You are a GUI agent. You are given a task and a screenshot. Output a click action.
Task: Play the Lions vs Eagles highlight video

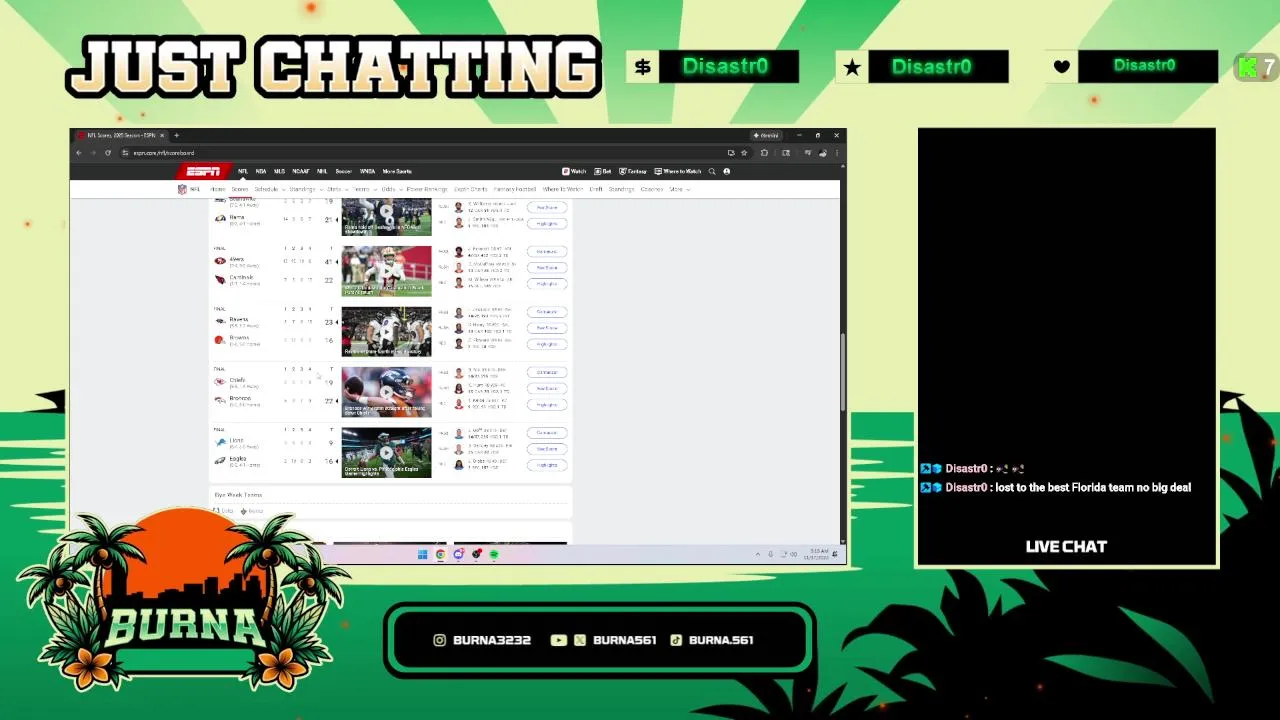[386, 452]
